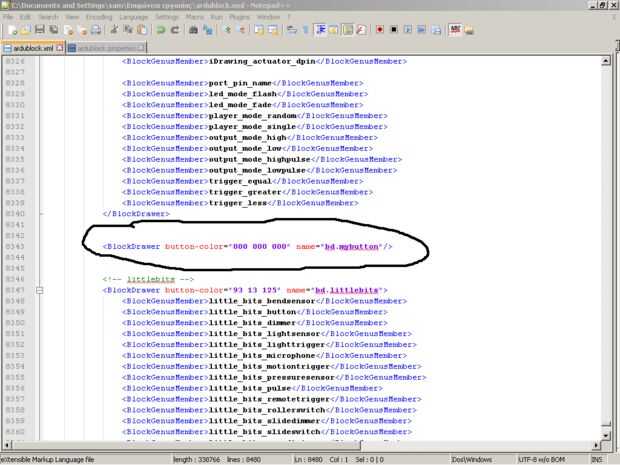
Task: Open the Language menu
Action: [x=134, y=17]
